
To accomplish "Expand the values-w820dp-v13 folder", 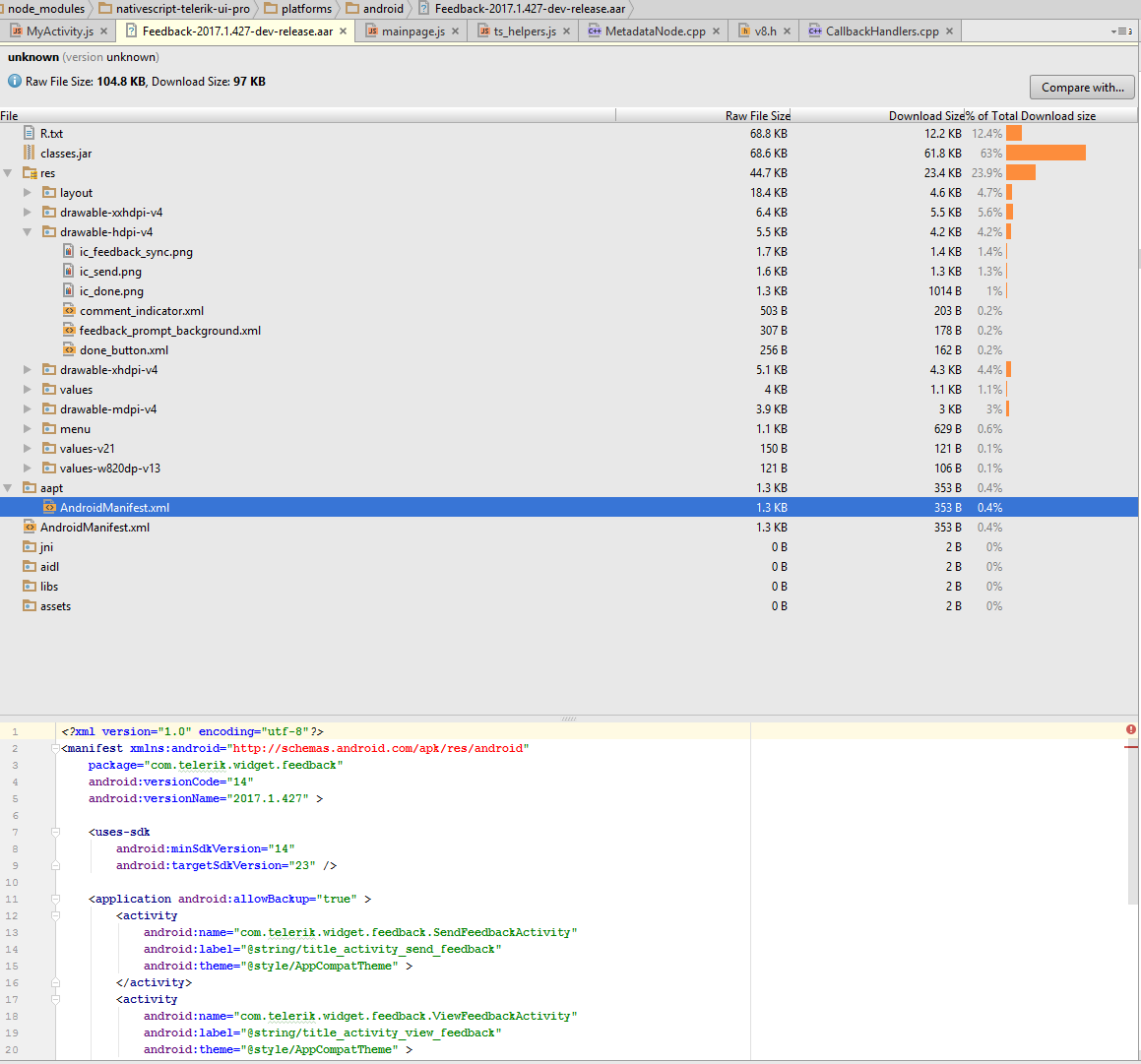I will (28, 468).
